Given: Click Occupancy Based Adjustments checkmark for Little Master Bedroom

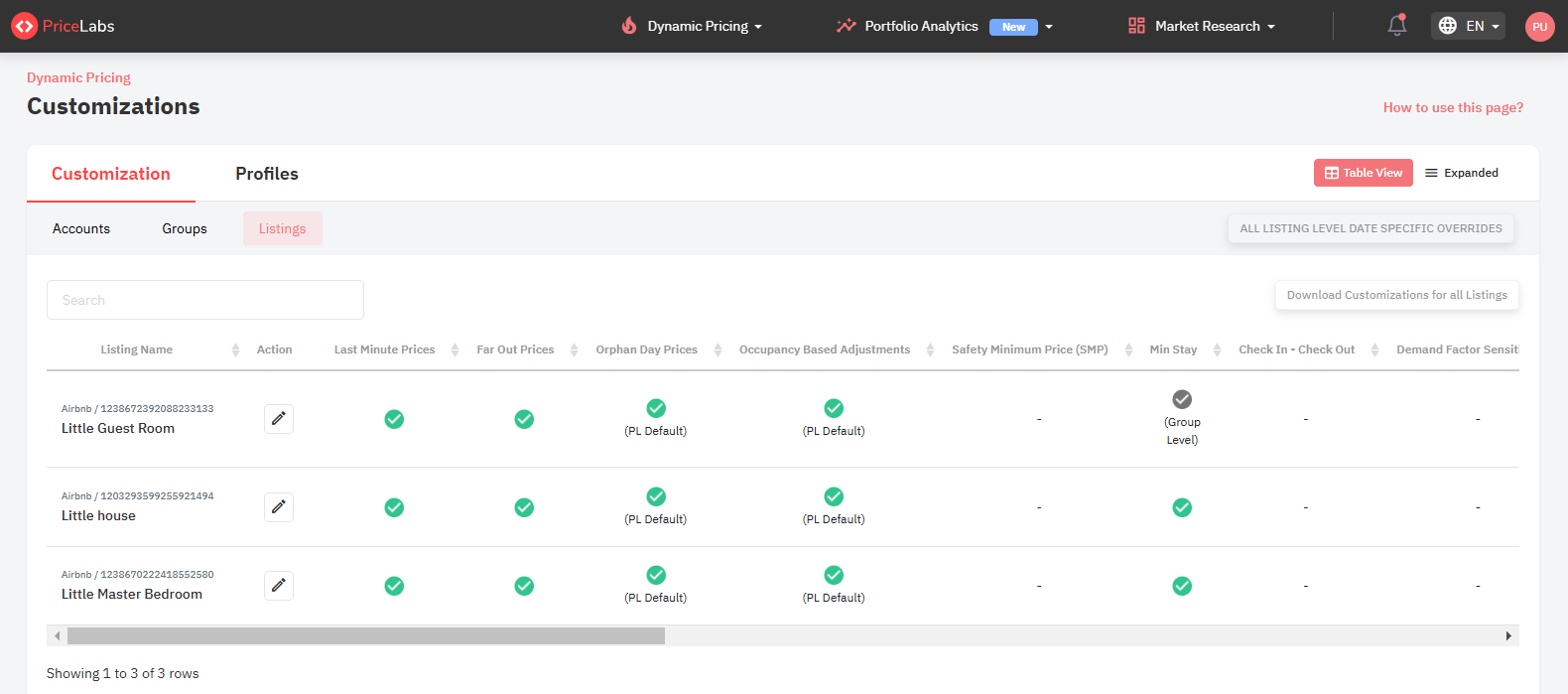Looking at the screenshot, I should coord(834,575).
